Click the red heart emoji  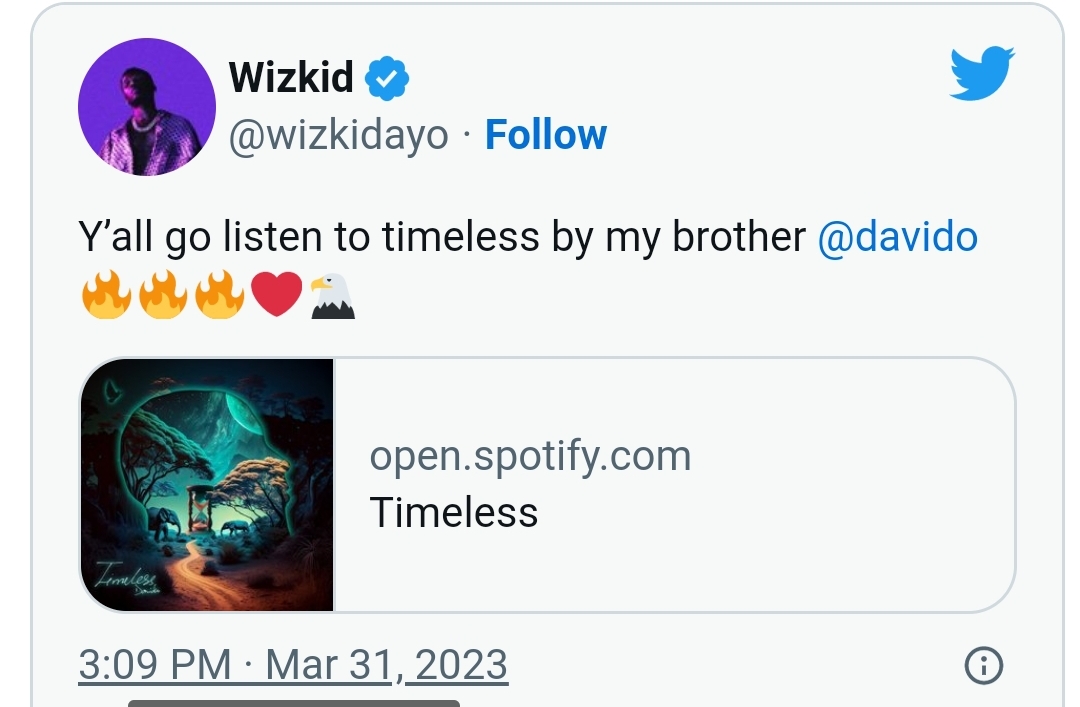[276, 294]
